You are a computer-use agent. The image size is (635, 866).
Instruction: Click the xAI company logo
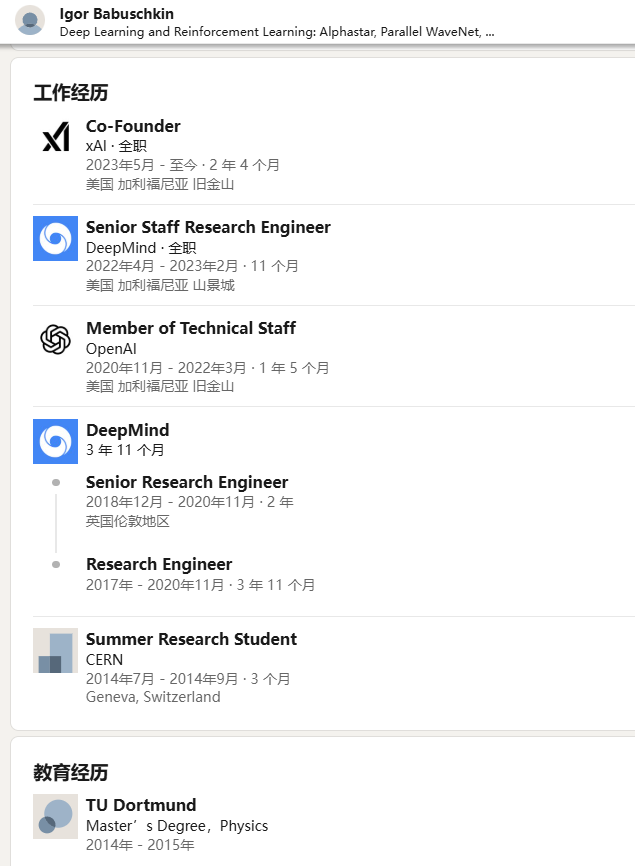point(55,137)
